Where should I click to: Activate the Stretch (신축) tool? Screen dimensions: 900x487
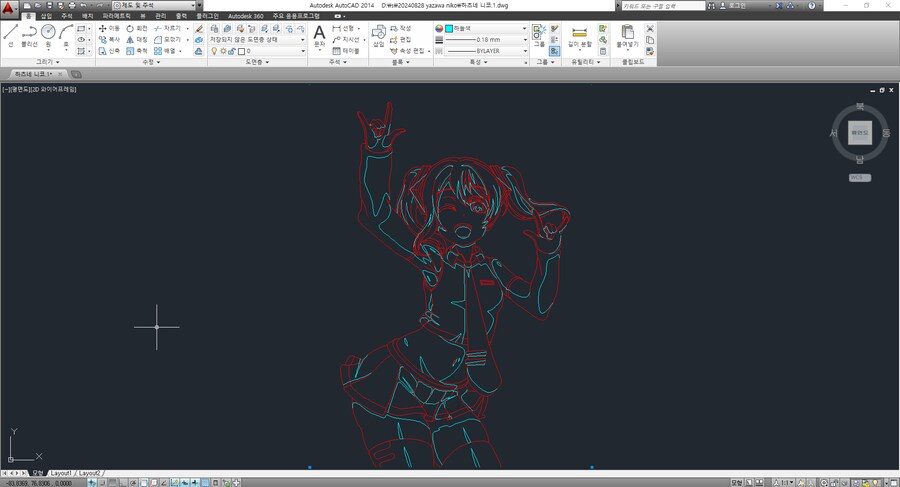pyautogui.click(x=109, y=51)
